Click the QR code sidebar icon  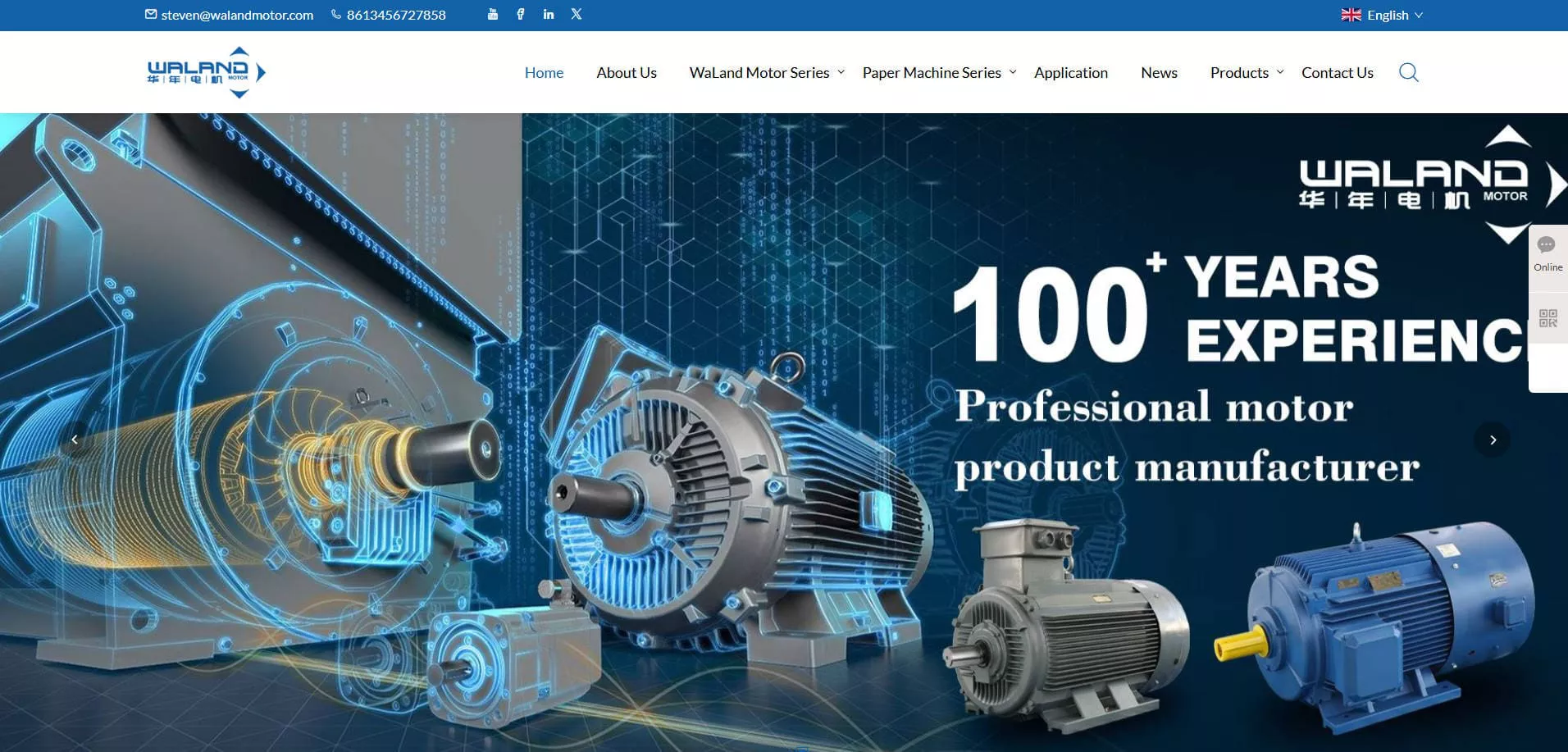point(1547,318)
